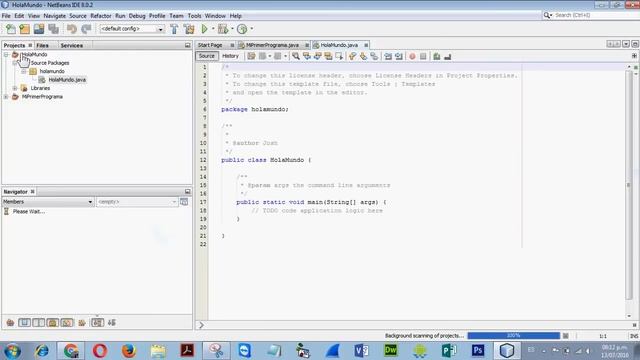Screen dimensions: 640x360
Task: Click the Save All toolbar icon
Action: (x=53, y=29)
